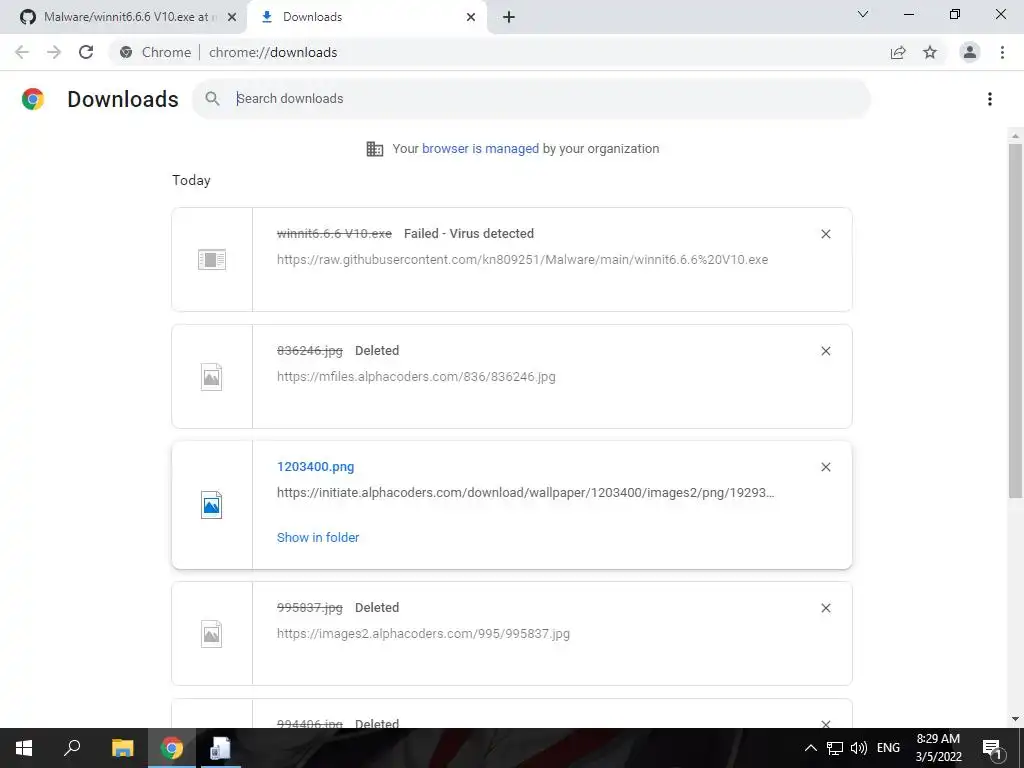Open the 'browser is managed' link
Viewport: 1024px width, 768px height.
[x=480, y=148]
